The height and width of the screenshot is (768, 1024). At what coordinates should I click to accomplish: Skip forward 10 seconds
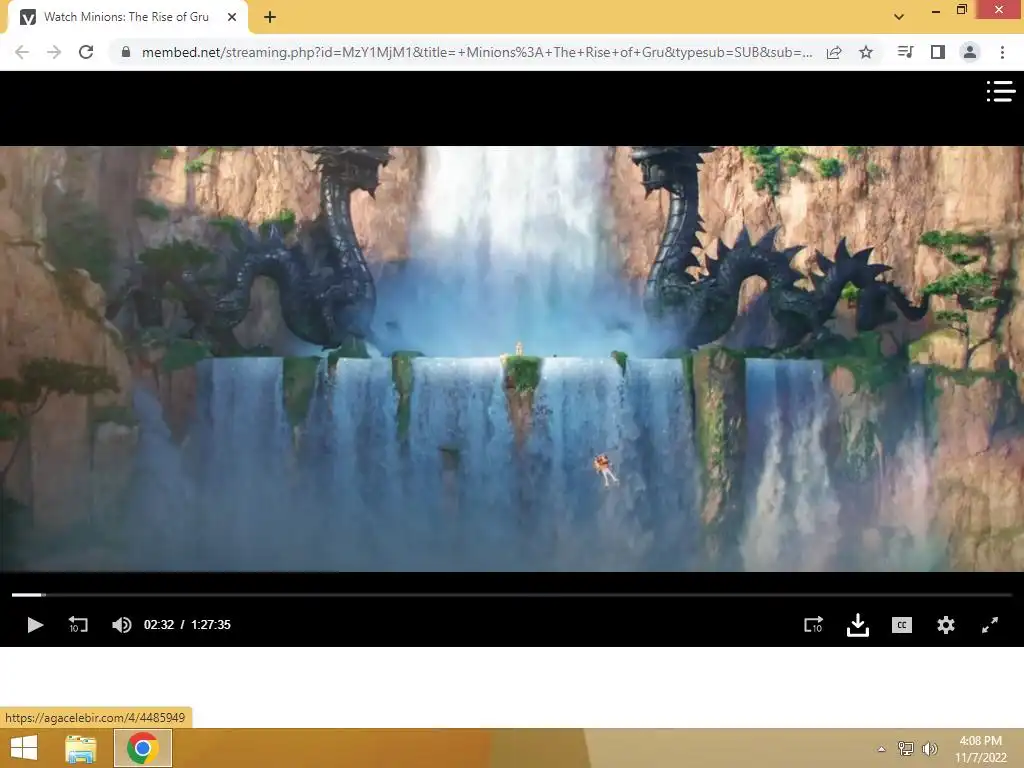pyautogui.click(x=813, y=625)
